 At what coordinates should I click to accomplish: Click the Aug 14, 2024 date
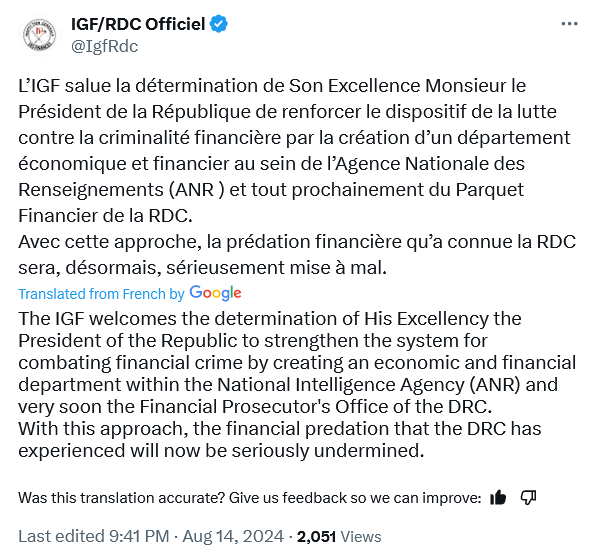[233, 536]
